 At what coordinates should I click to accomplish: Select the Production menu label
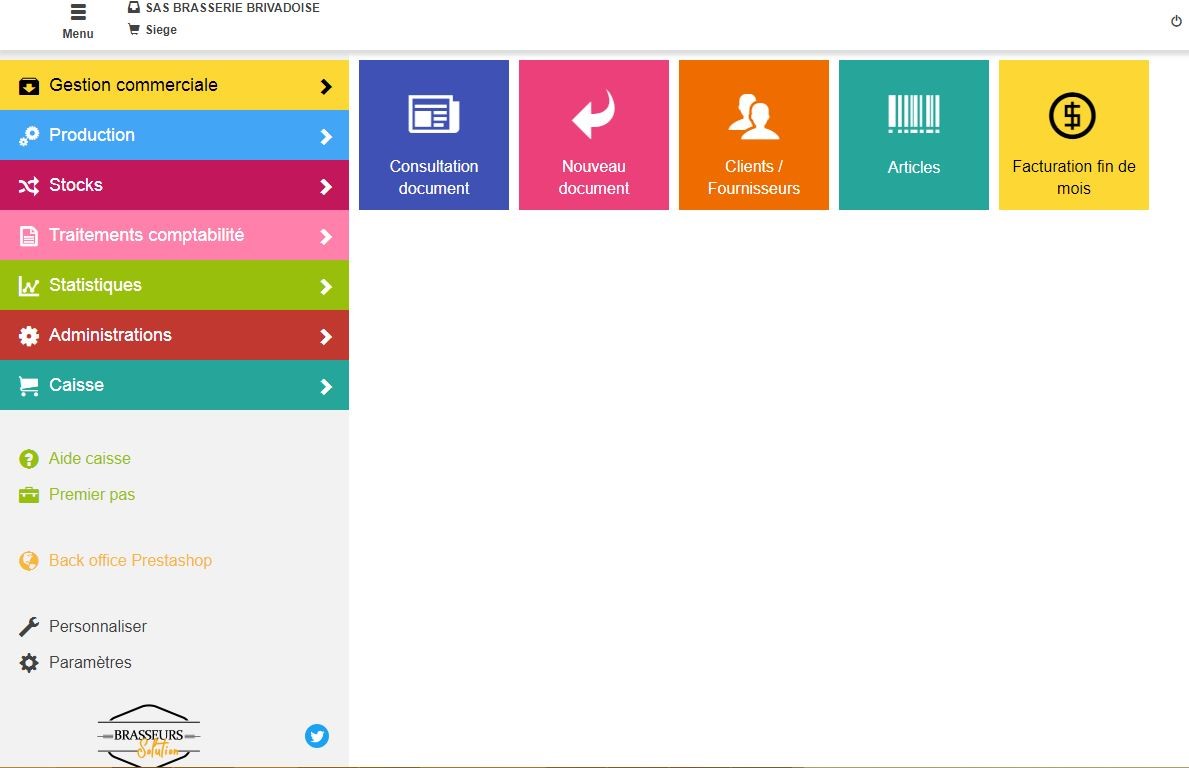92,135
